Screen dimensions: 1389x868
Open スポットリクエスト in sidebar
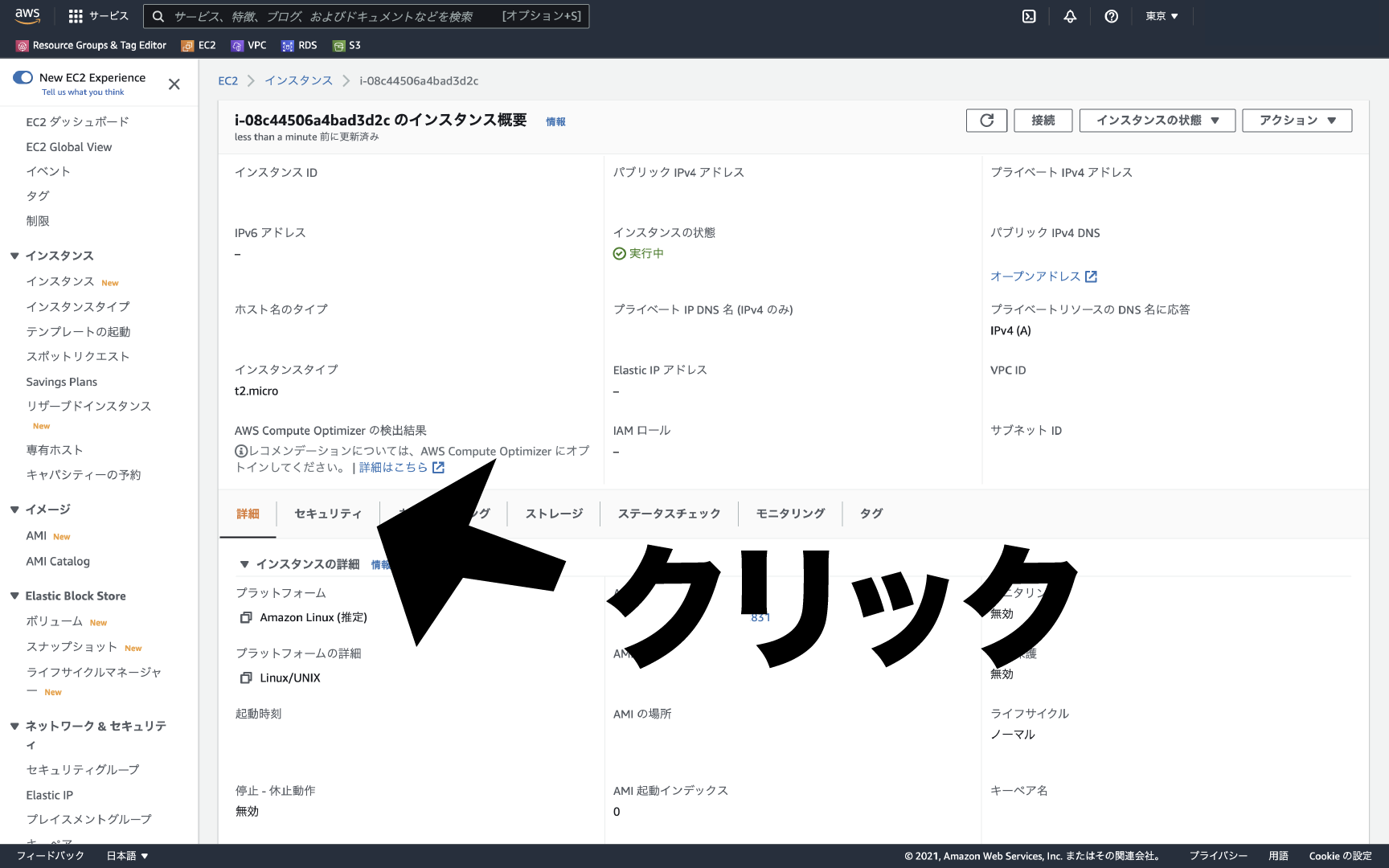pyautogui.click(x=78, y=357)
